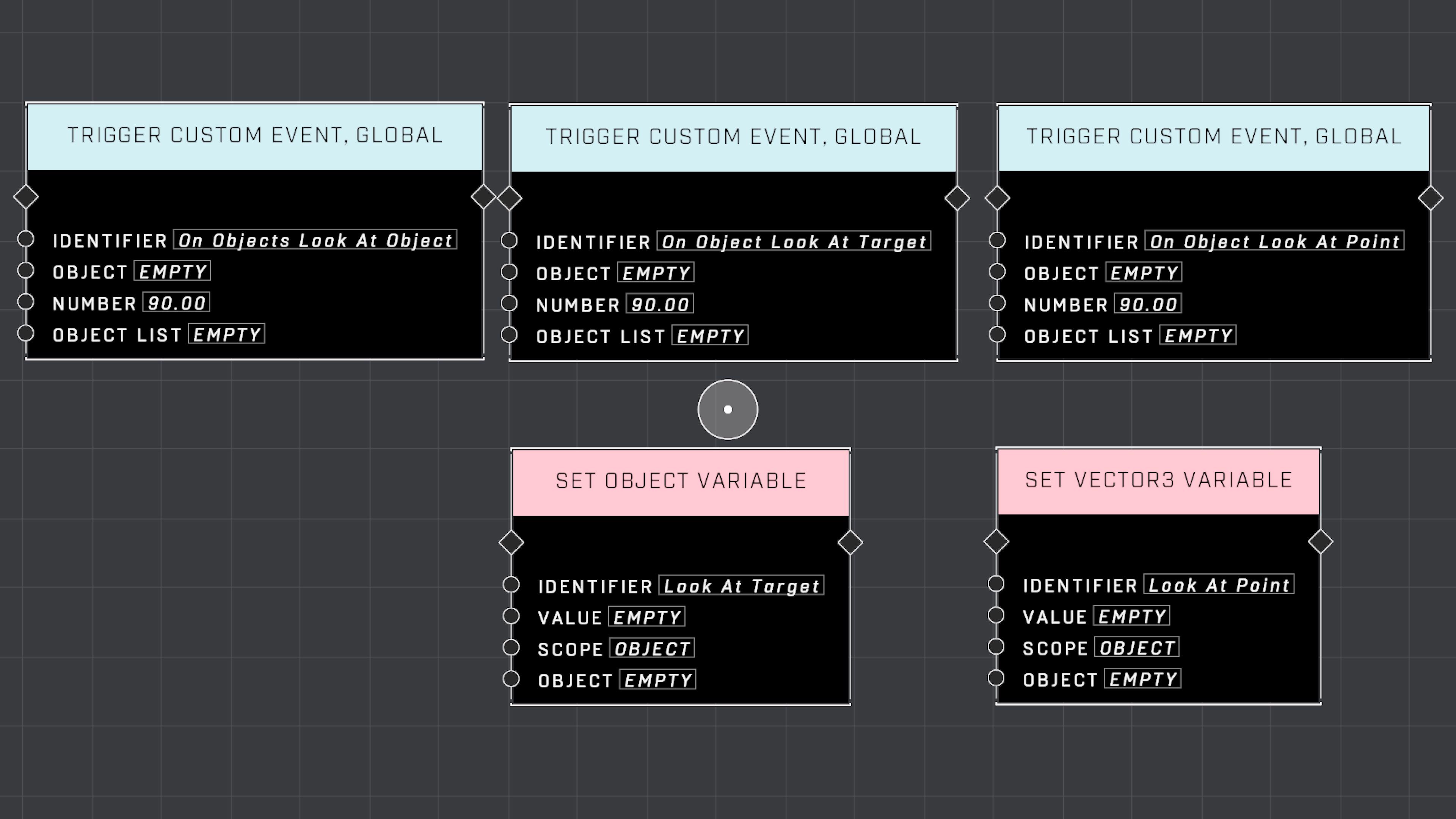Edit Number 90.00 on On Object Look At Point node
Screen dimensions: 1456x819
tap(1148, 303)
